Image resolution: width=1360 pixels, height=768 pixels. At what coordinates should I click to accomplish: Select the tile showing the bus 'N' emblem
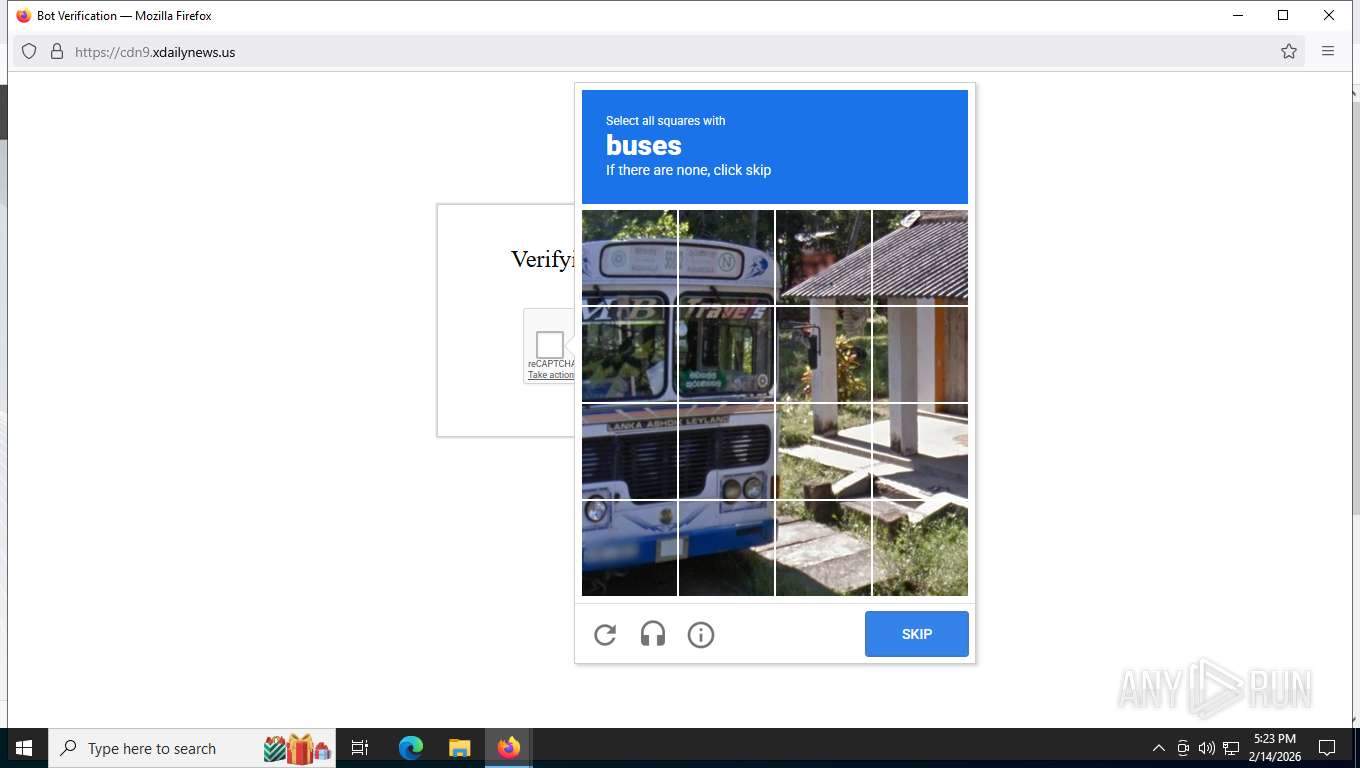(726, 257)
